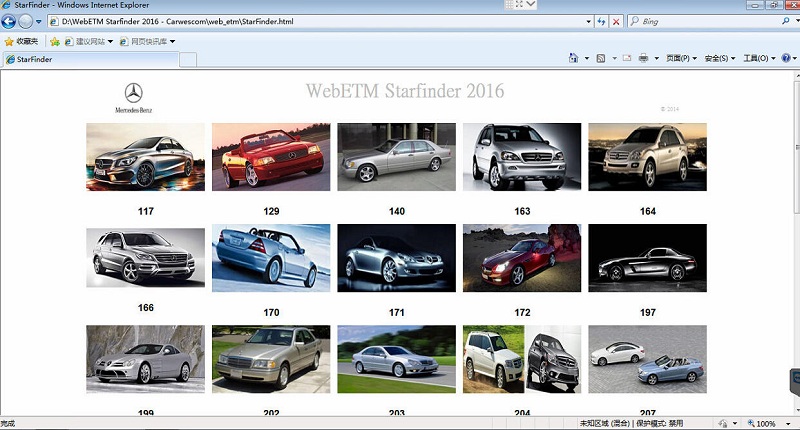Viewport: 800px width, 430px height.
Task: Select the white and grey GLK thumbnail
Action: [522, 359]
